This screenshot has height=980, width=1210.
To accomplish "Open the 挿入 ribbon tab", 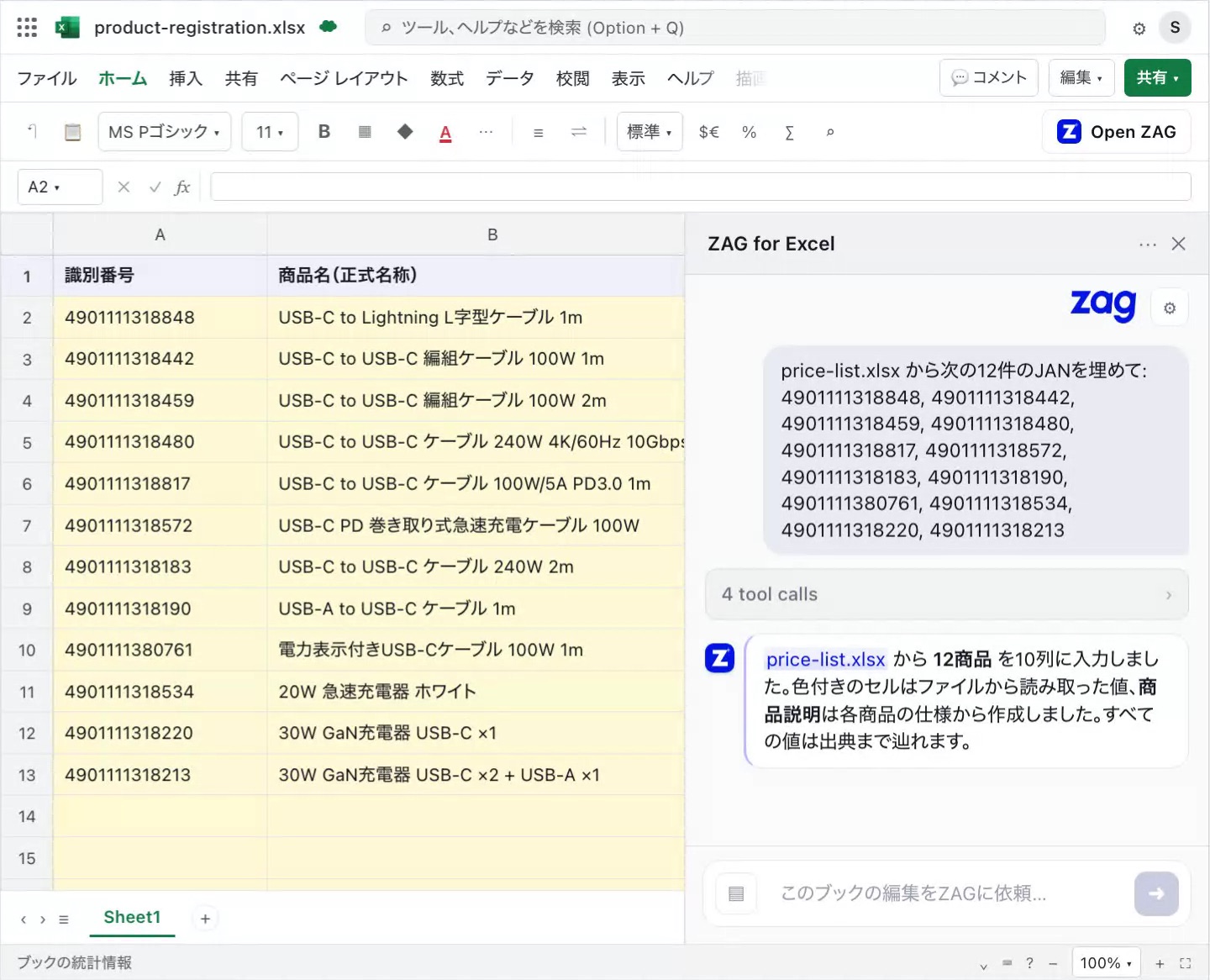I will click(x=186, y=78).
